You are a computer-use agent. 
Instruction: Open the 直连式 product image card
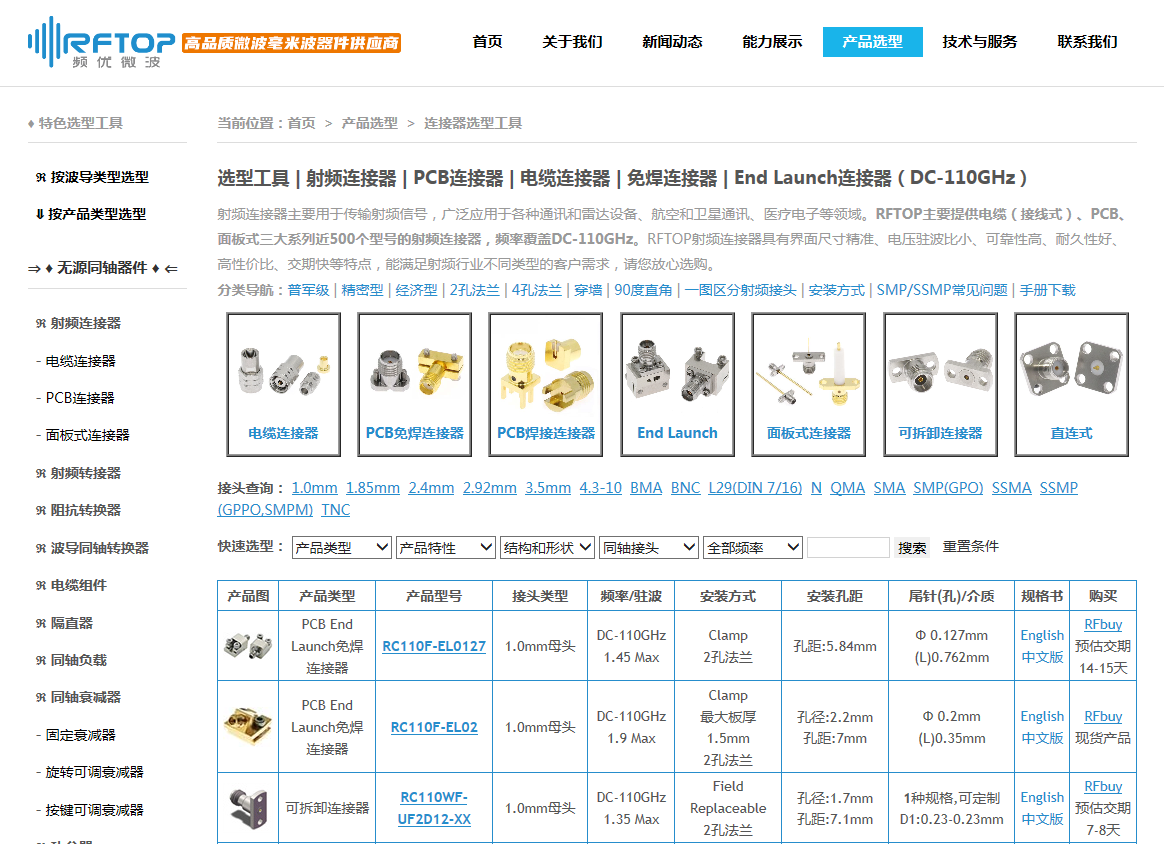click(x=1071, y=385)
